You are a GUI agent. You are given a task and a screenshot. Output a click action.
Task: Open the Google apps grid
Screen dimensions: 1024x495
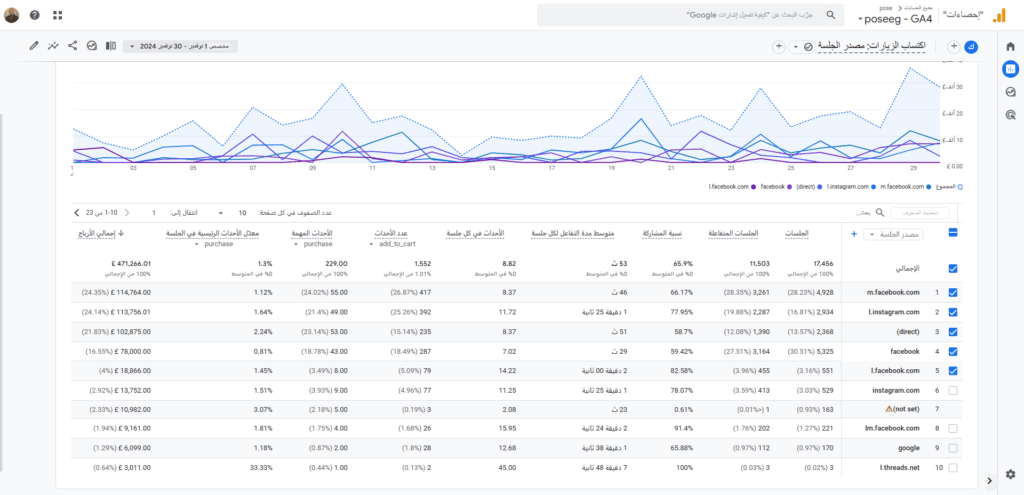coord(57,15)
